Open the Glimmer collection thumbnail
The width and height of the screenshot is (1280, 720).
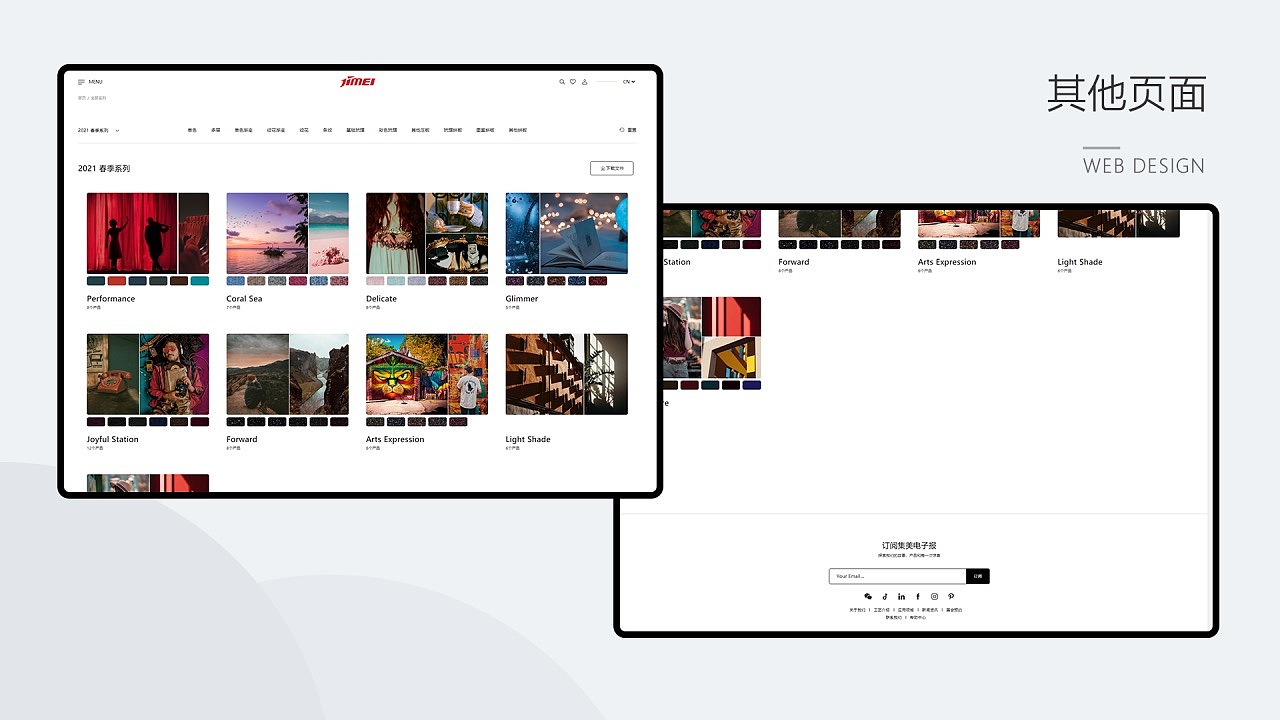(567, 233)
